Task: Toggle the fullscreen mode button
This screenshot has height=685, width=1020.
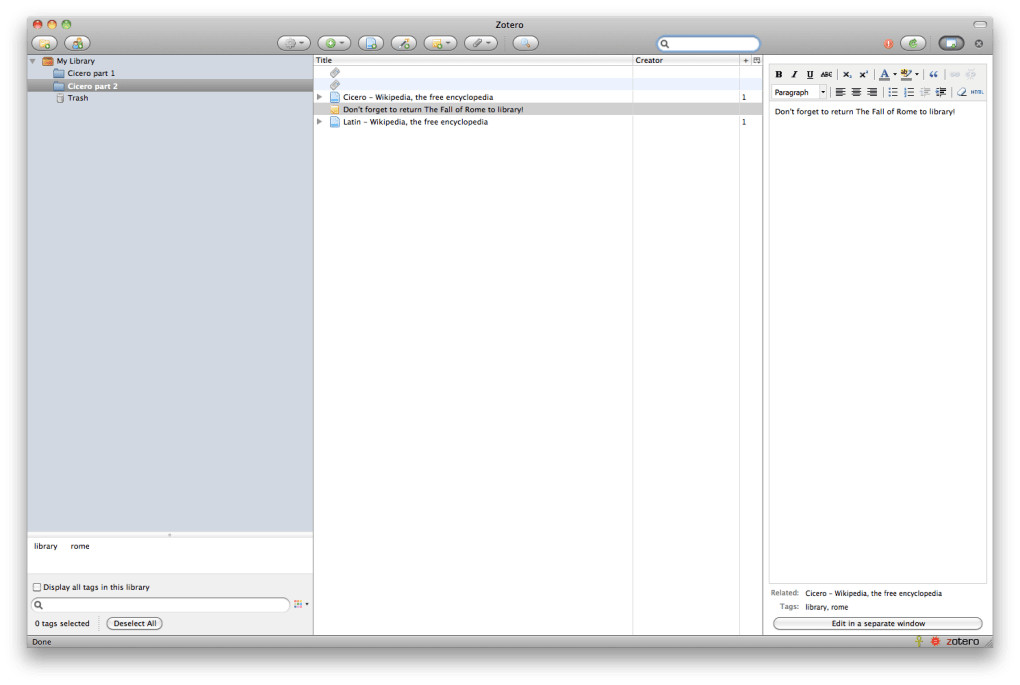Action: [x=951, y=44]
